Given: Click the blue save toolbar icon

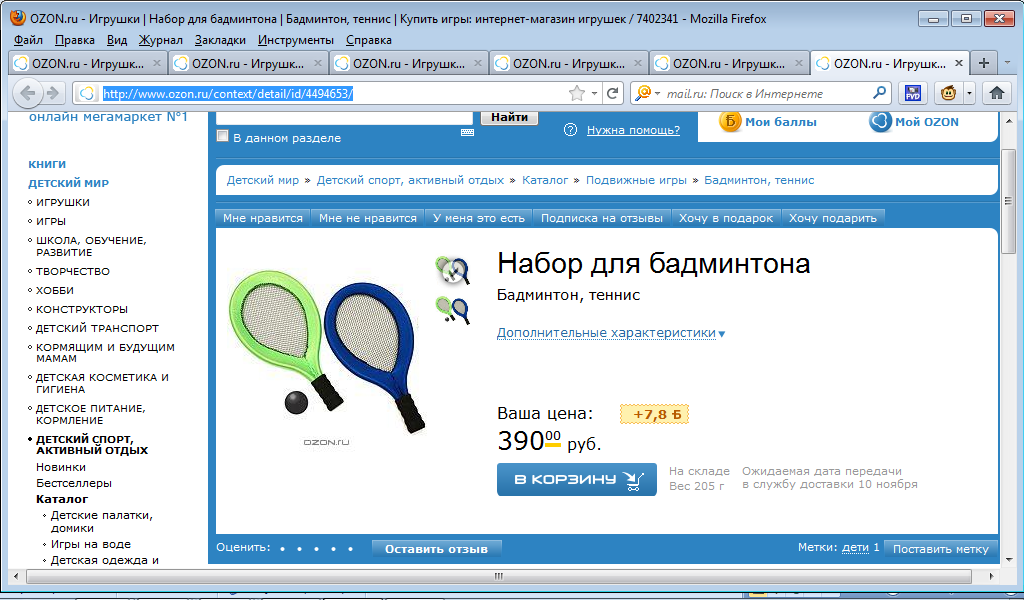Looking at the screenshot, I should coord(913,93).
